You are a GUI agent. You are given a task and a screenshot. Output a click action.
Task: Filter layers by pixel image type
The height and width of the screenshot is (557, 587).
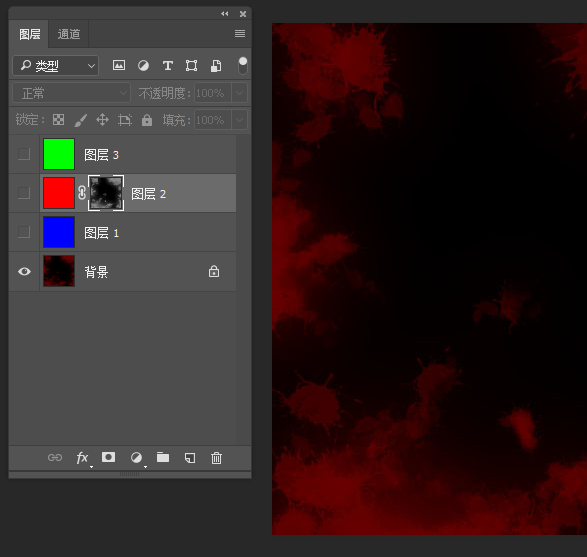coord(119,66)
